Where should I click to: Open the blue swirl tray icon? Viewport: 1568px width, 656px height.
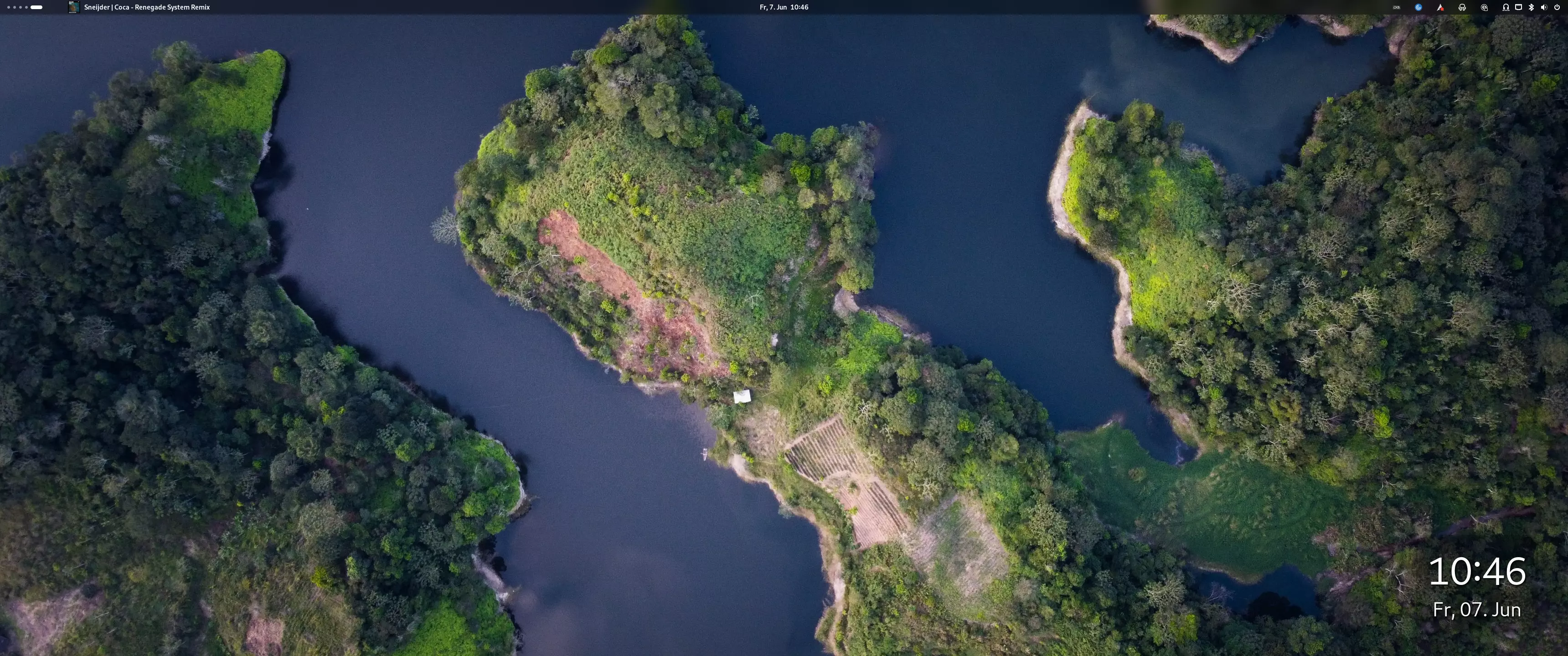[x=1418, y=7]
